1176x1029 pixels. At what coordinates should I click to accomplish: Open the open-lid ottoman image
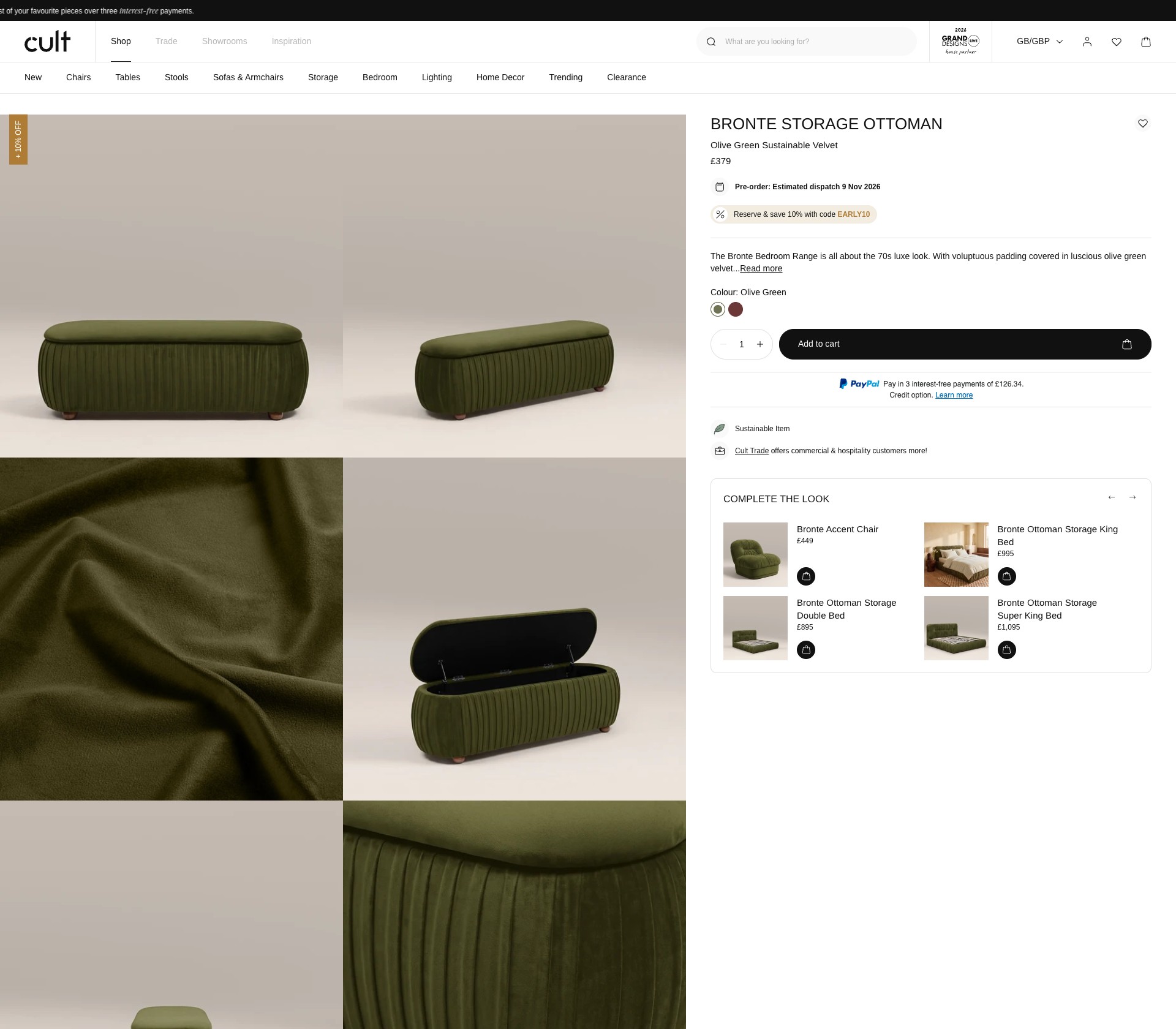pos(514,629)
